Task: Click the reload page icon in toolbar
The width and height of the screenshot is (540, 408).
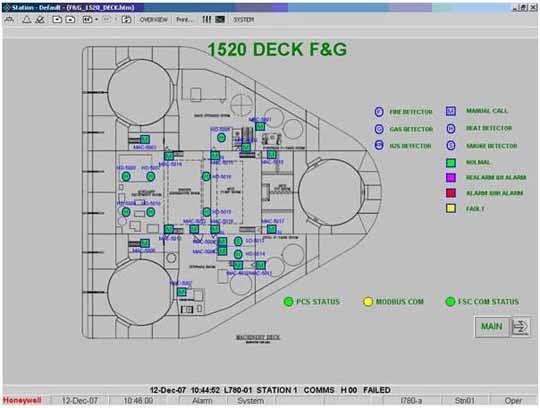Action: (126, 20)
